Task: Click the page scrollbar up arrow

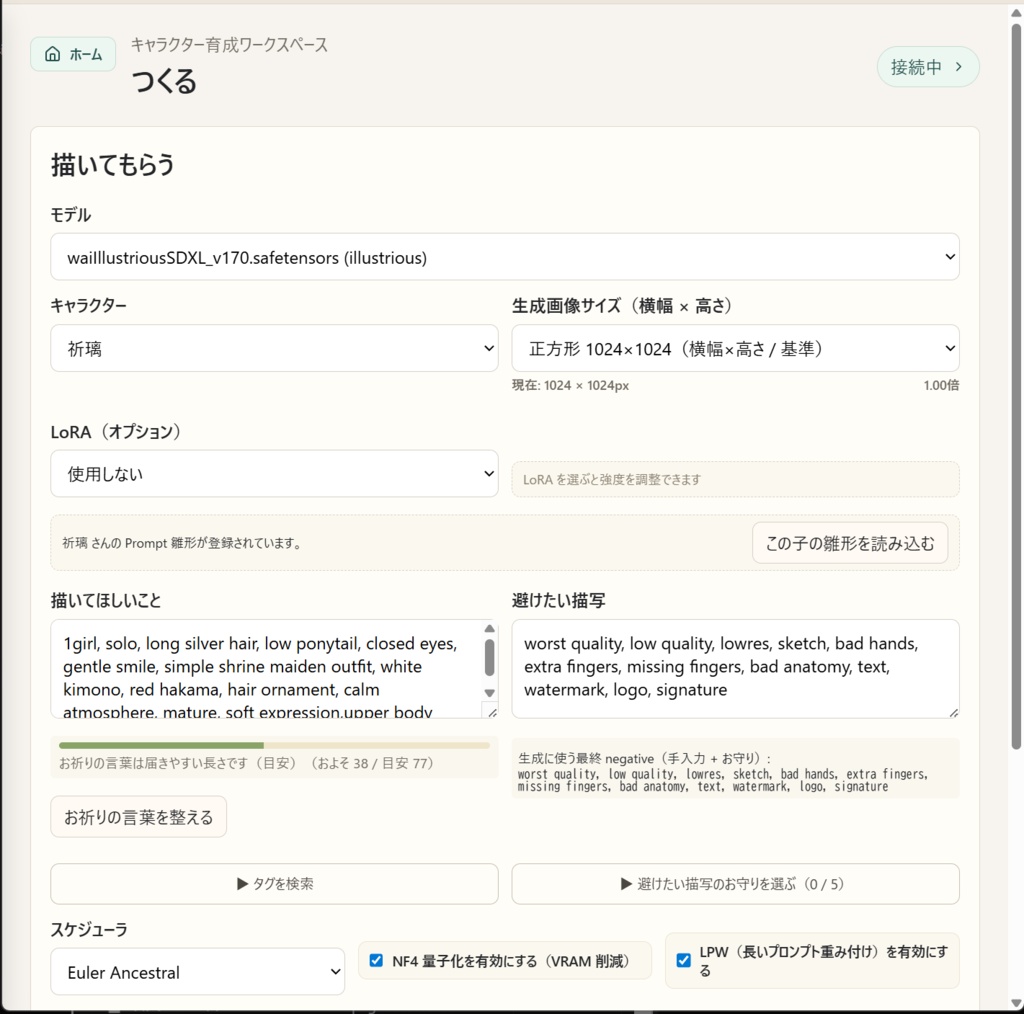Action: coord(1016,13)
